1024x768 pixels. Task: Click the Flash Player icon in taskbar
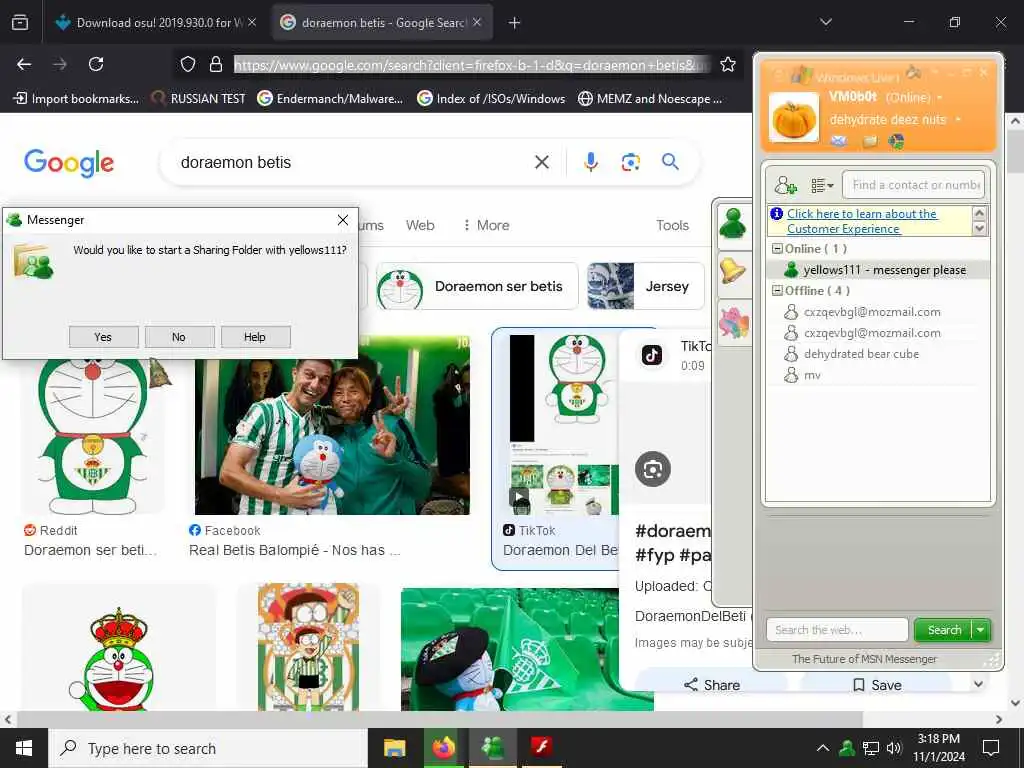point(541,748)
